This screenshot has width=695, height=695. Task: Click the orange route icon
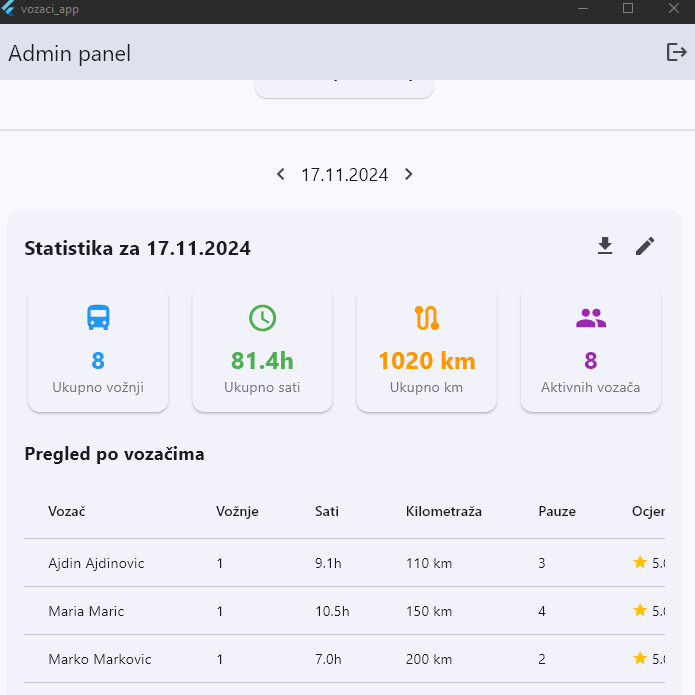tap(427, 318)
